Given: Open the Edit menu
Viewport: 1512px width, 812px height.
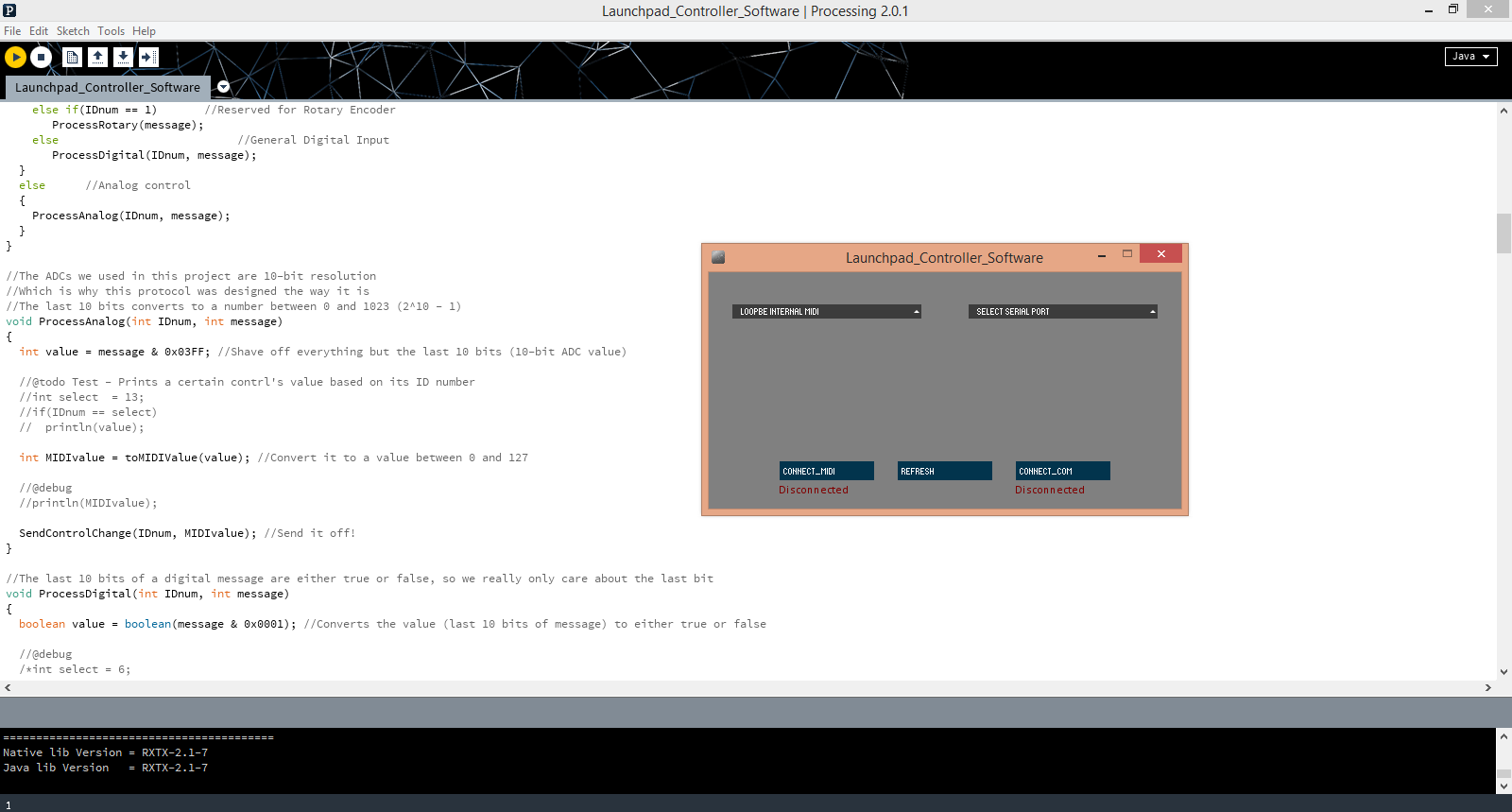Looking at the screenshot, I should [x=39, y=31].
